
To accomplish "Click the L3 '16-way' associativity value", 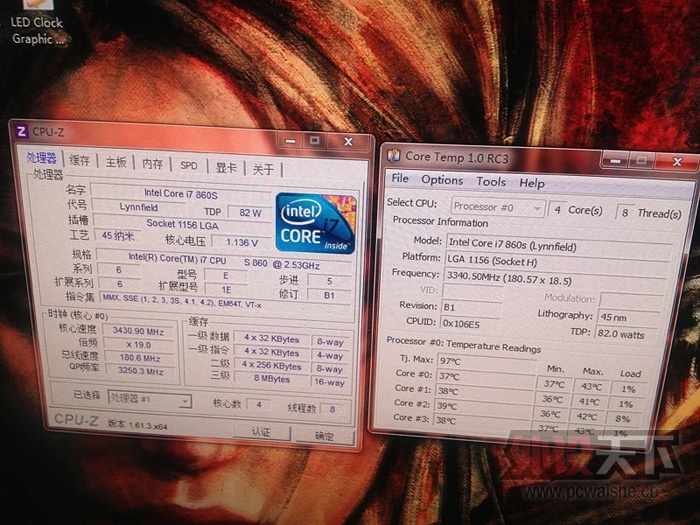I will (x=329, y=382).
